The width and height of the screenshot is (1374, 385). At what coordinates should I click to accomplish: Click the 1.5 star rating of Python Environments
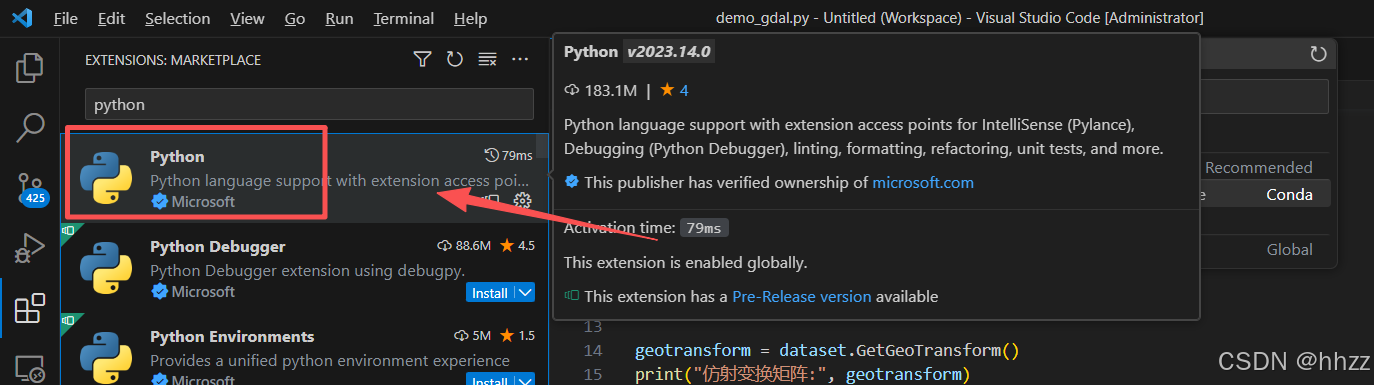point(517,335)
